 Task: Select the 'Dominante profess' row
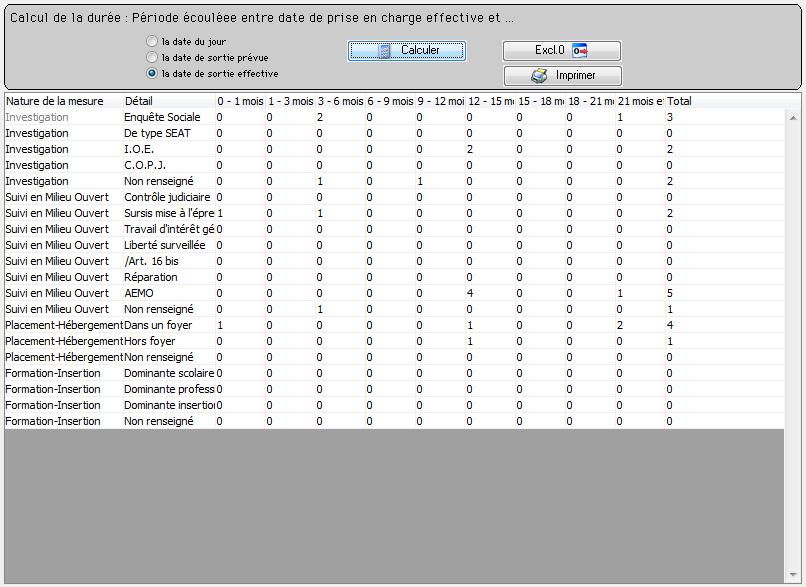(394, 389)
